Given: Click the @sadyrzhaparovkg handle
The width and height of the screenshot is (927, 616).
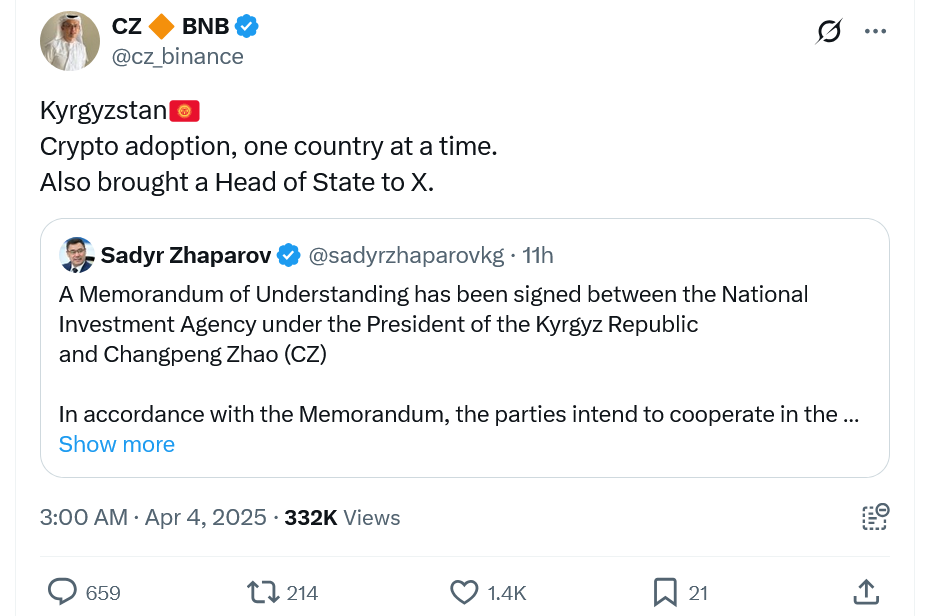Looking at the screenshot, I should tap(406, 256).
